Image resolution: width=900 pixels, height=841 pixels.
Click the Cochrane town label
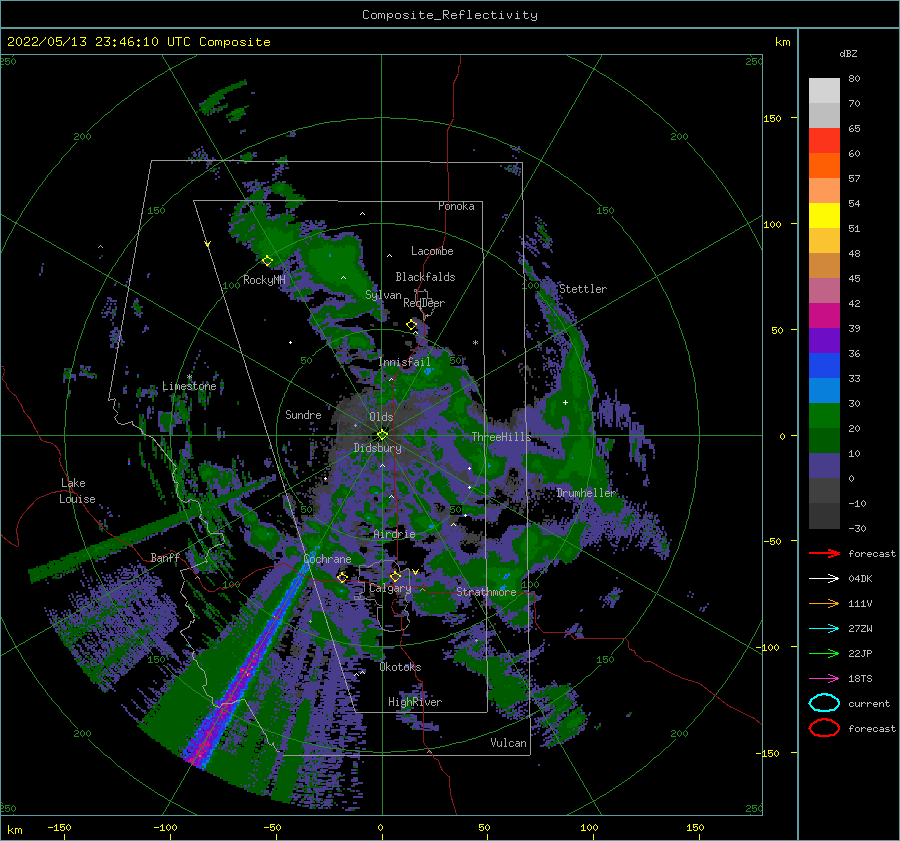[327, 559]
